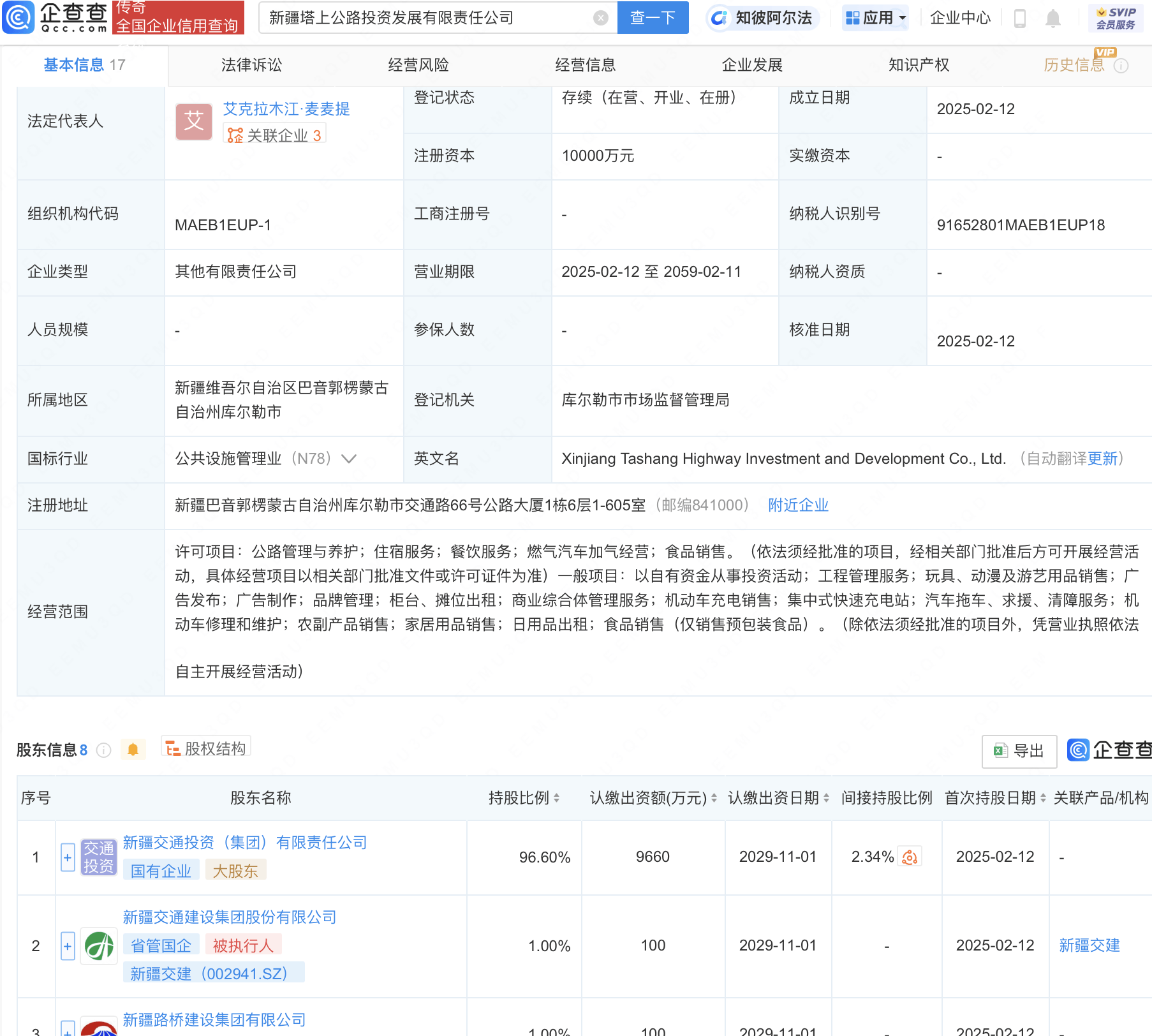Click 被执行人 tag
This screenshot has height=1036, width=1152.
point(243,945)
